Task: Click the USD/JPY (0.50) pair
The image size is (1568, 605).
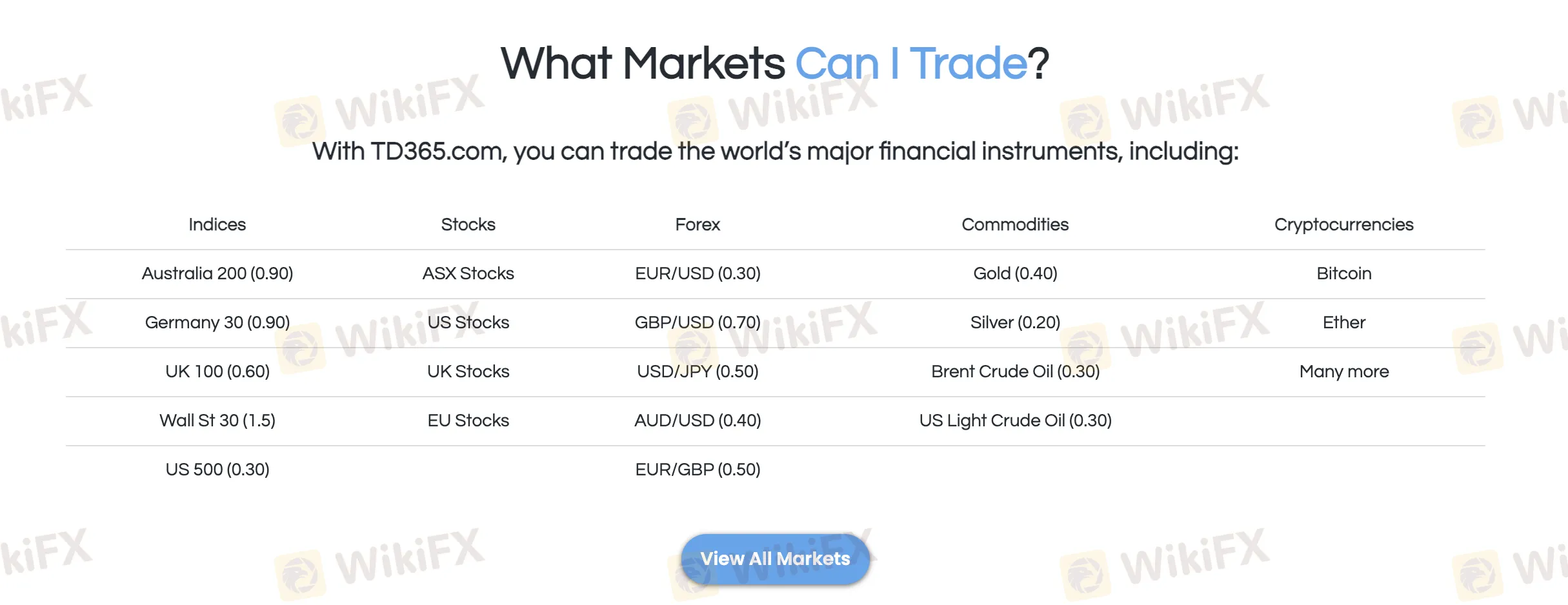Action: coord(697,372)
